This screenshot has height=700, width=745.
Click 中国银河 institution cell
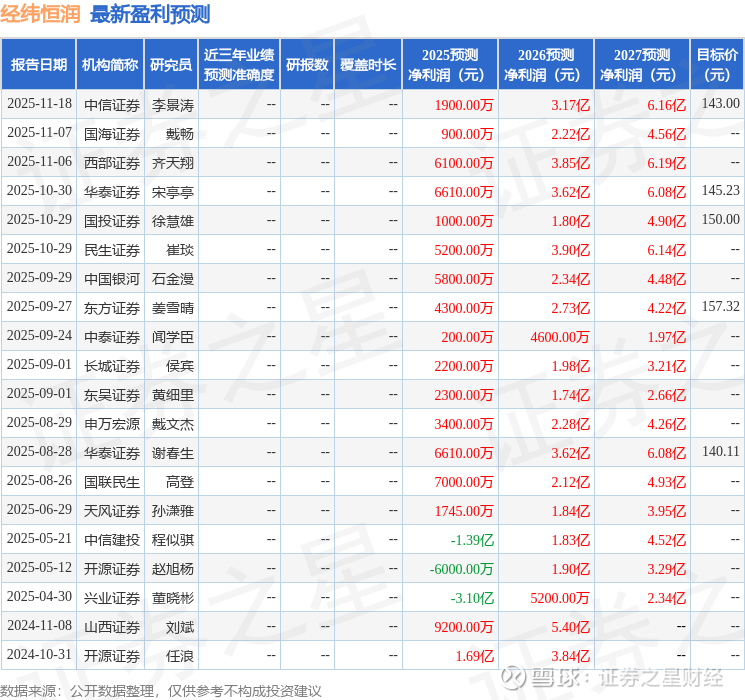[112, 279]
